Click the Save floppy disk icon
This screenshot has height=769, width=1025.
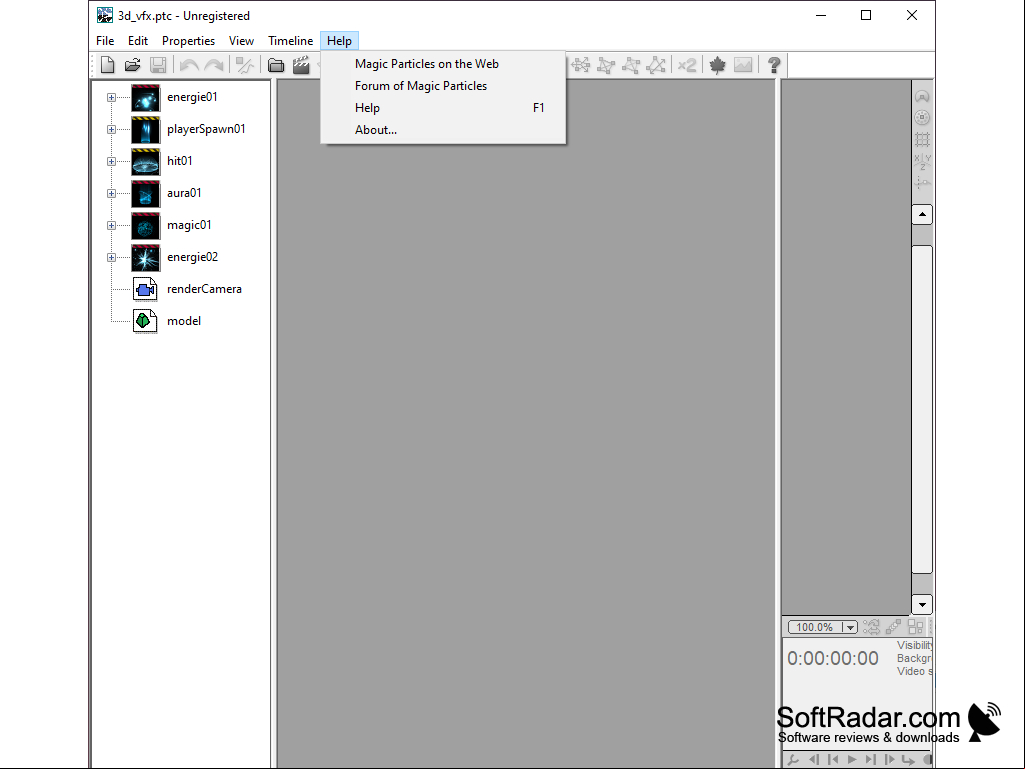[x=158, y=65]
